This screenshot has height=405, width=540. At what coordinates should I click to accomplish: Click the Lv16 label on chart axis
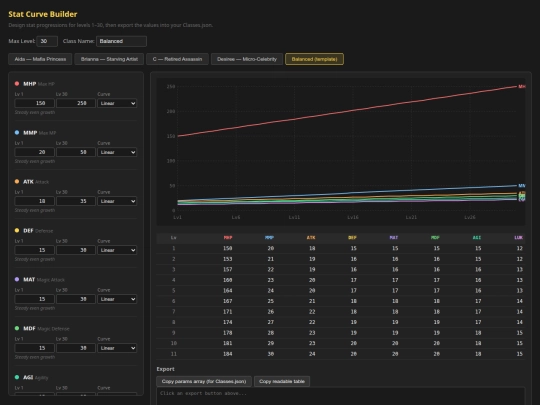pos(353,217)
